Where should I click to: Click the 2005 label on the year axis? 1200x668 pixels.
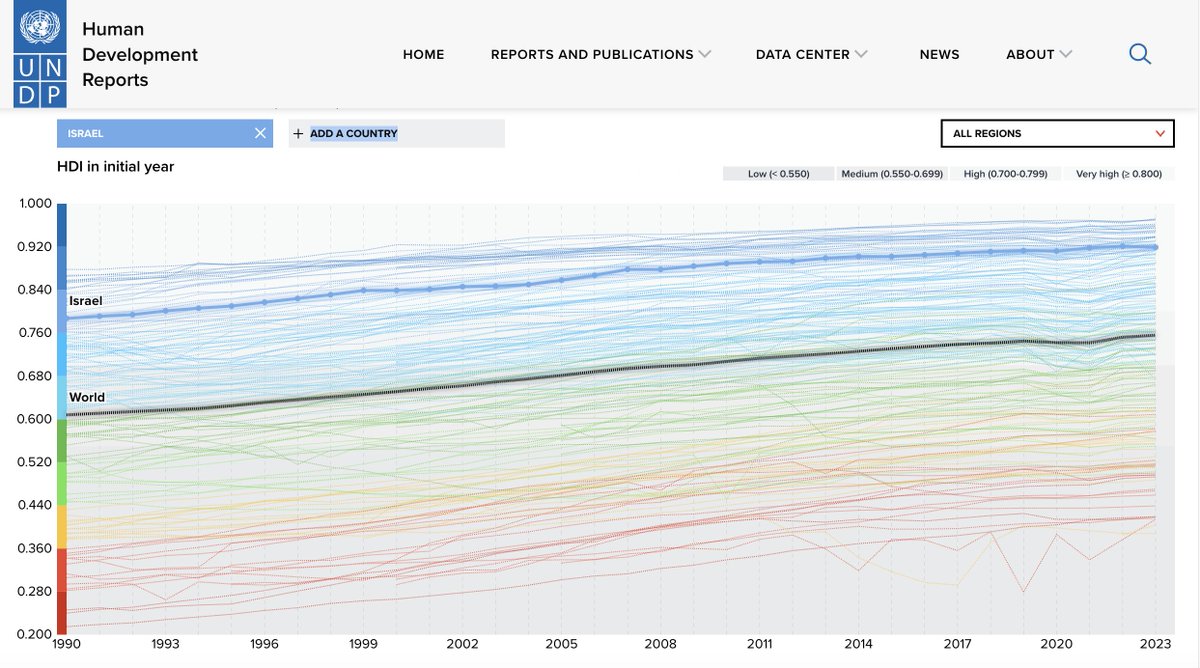[561, 644]
